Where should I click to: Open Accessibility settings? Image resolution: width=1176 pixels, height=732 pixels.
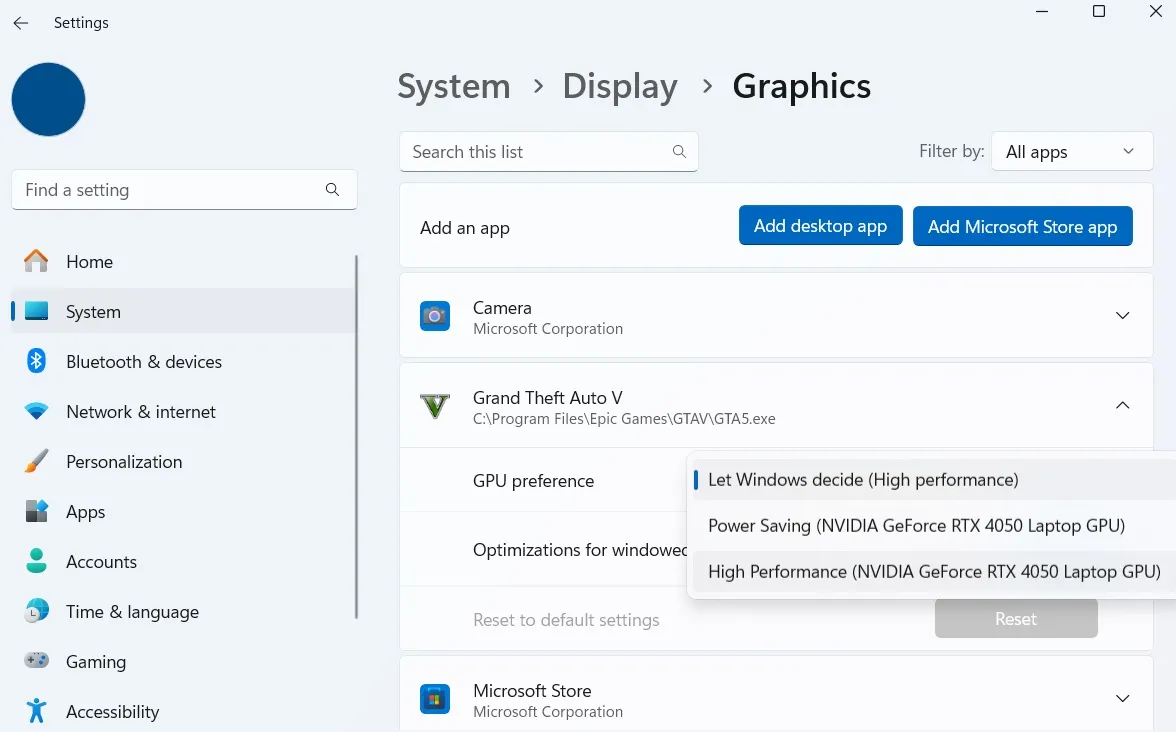[x=112, y=711]
